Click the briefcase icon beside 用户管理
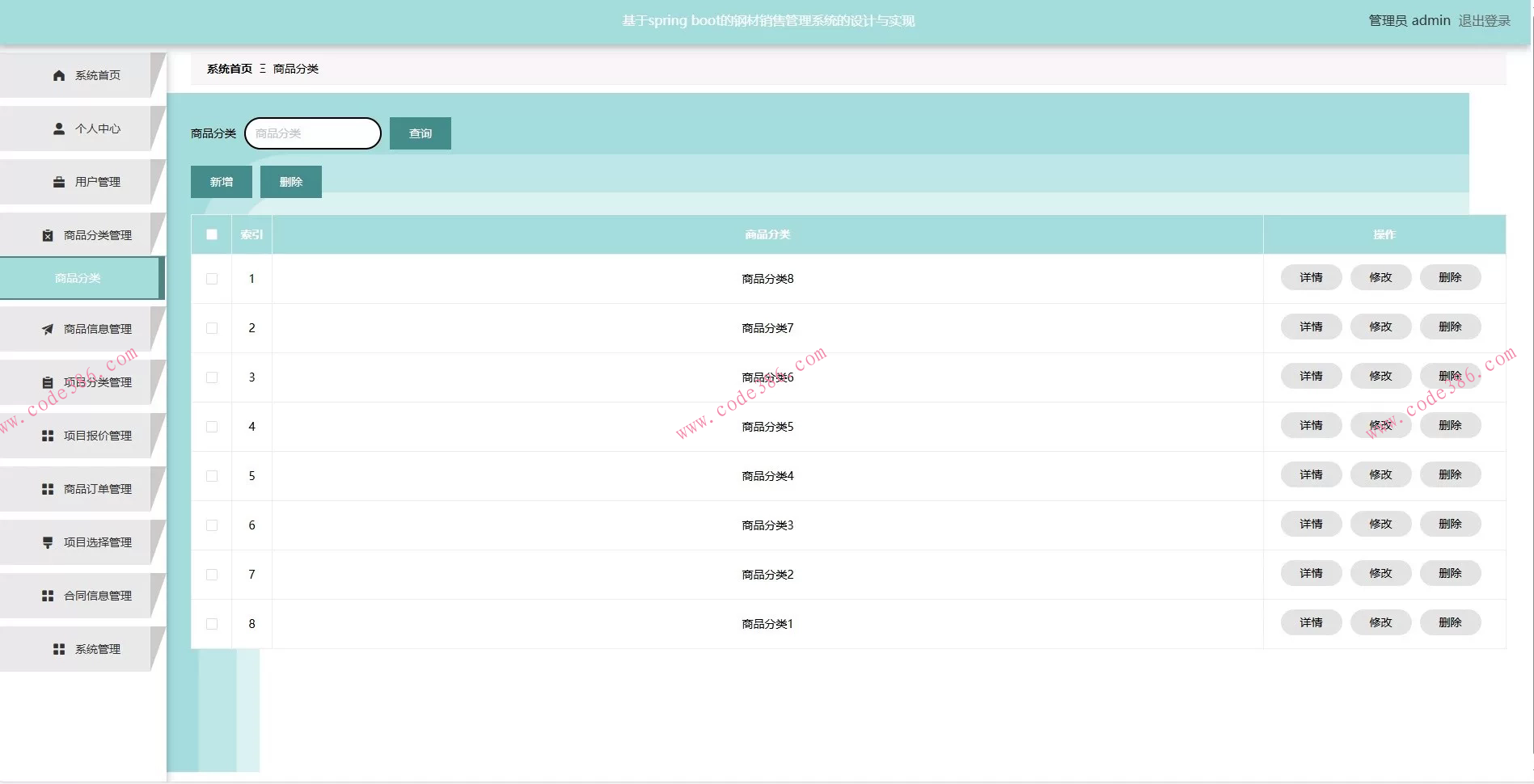The height and width of the screenshot is (784, 1534). click(59, 182)
